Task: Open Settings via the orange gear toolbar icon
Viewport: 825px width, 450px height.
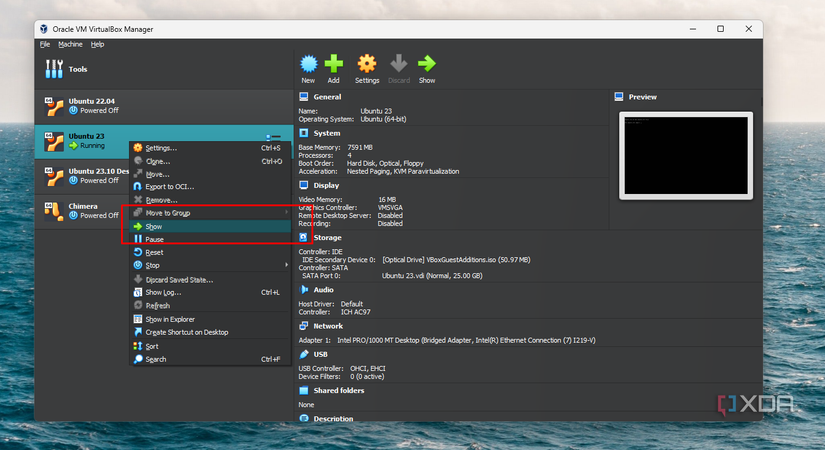Action: (367, 64)
